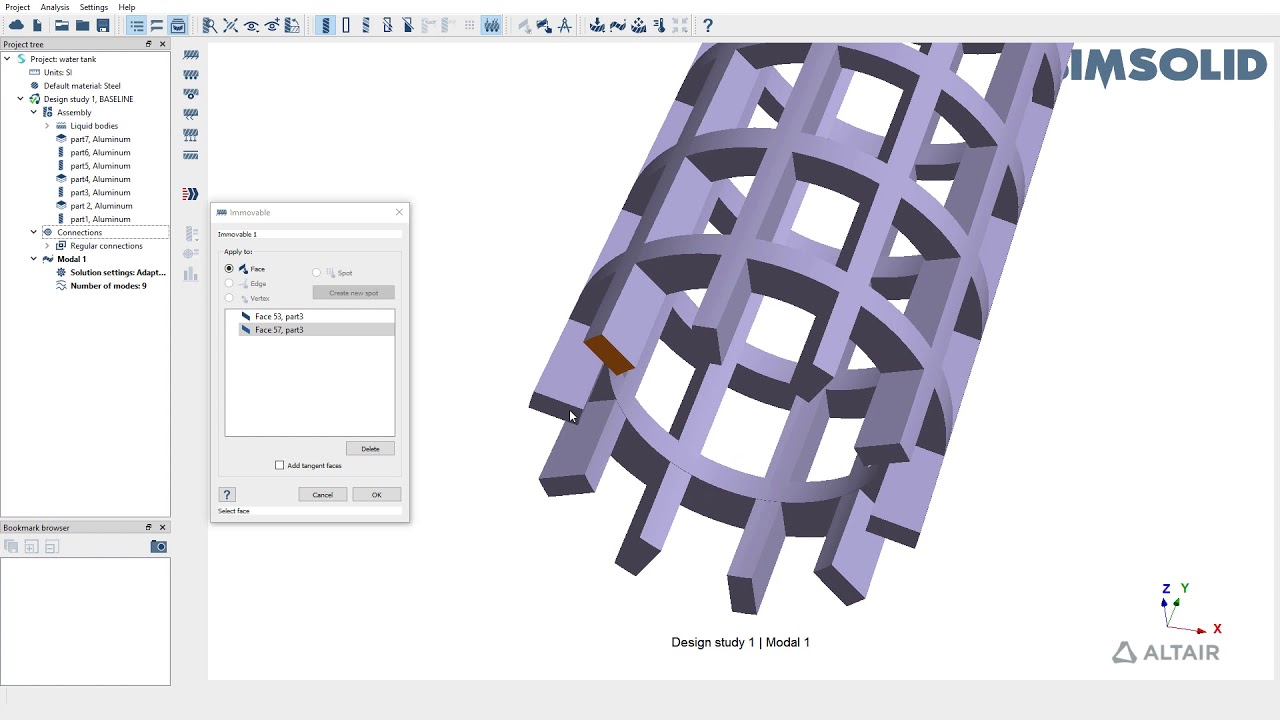Open Solution settings under Modal 1
This screenshot has width=1280, height=720.
(x=117, y=272)
